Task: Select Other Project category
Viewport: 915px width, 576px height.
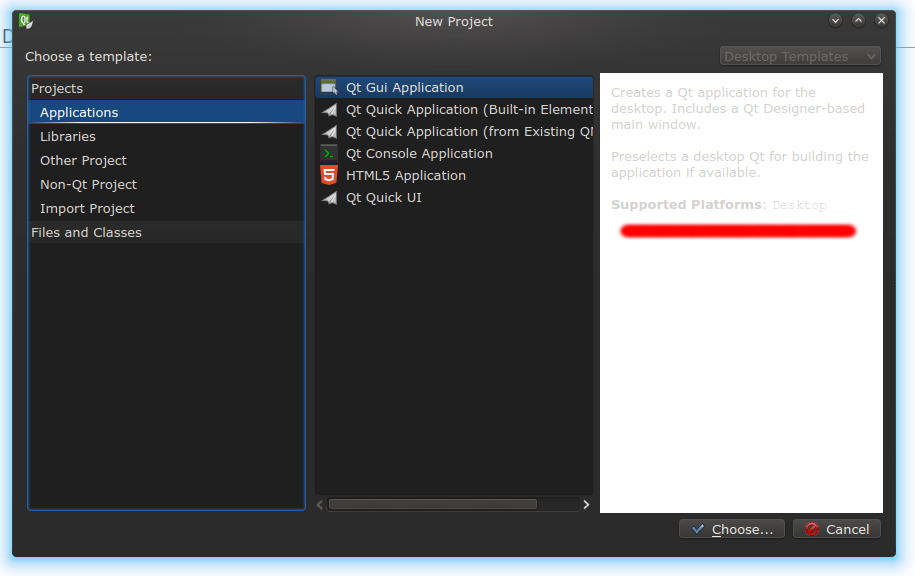Action: [x=83, y=161]
